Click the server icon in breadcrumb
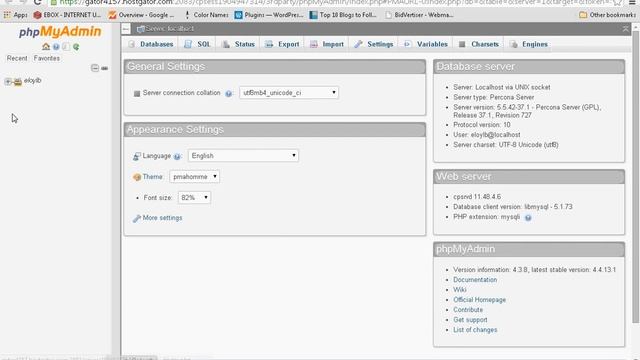Screen dimensions: 640x360 (x=140, y=29)
